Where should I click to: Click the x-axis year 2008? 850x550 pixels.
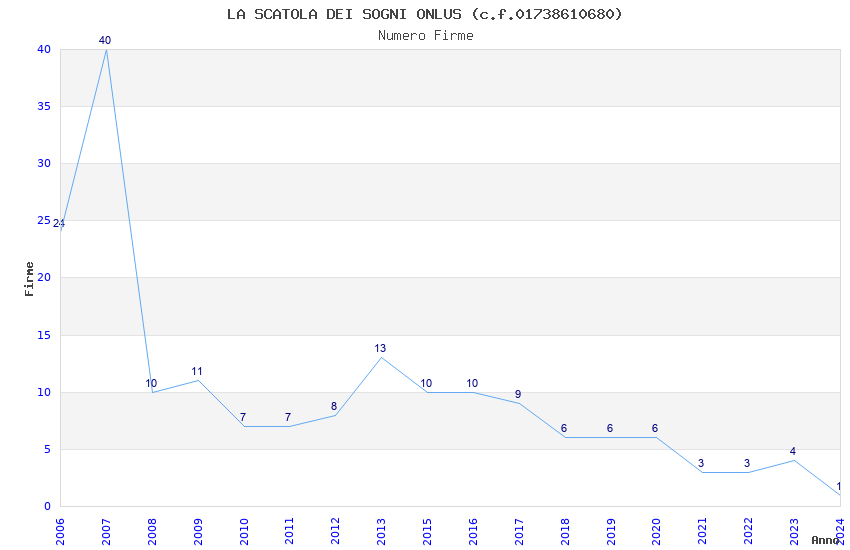152,531
